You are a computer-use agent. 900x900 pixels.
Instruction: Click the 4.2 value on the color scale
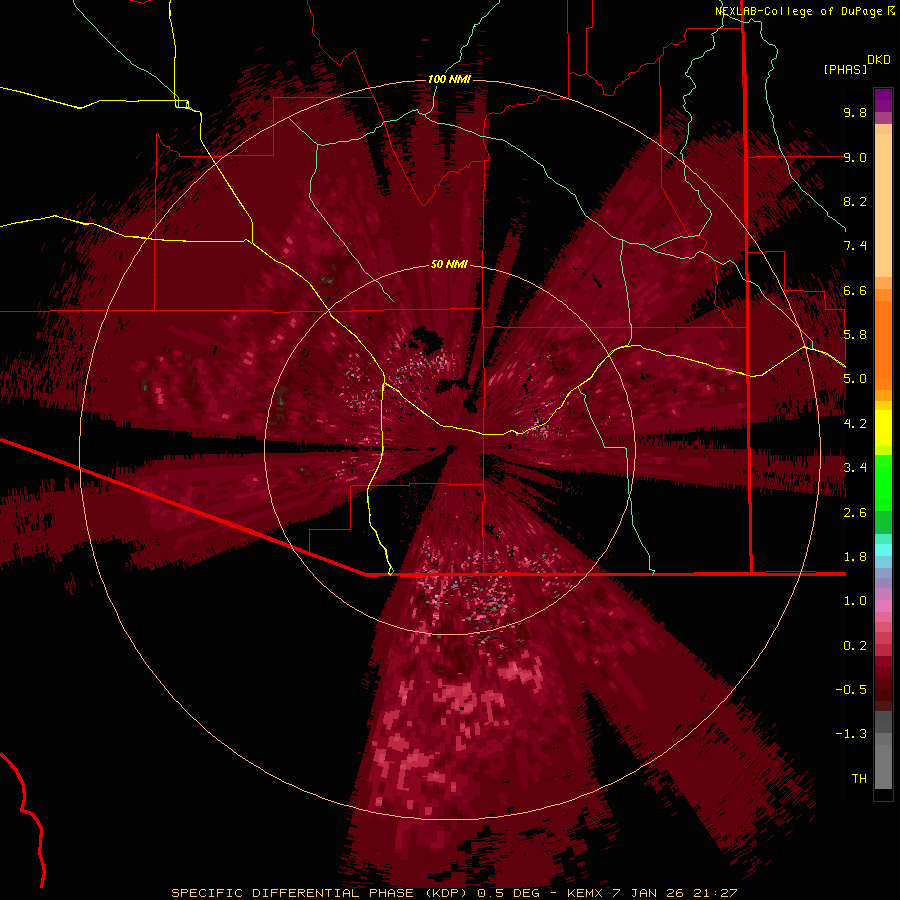(855, 424)
